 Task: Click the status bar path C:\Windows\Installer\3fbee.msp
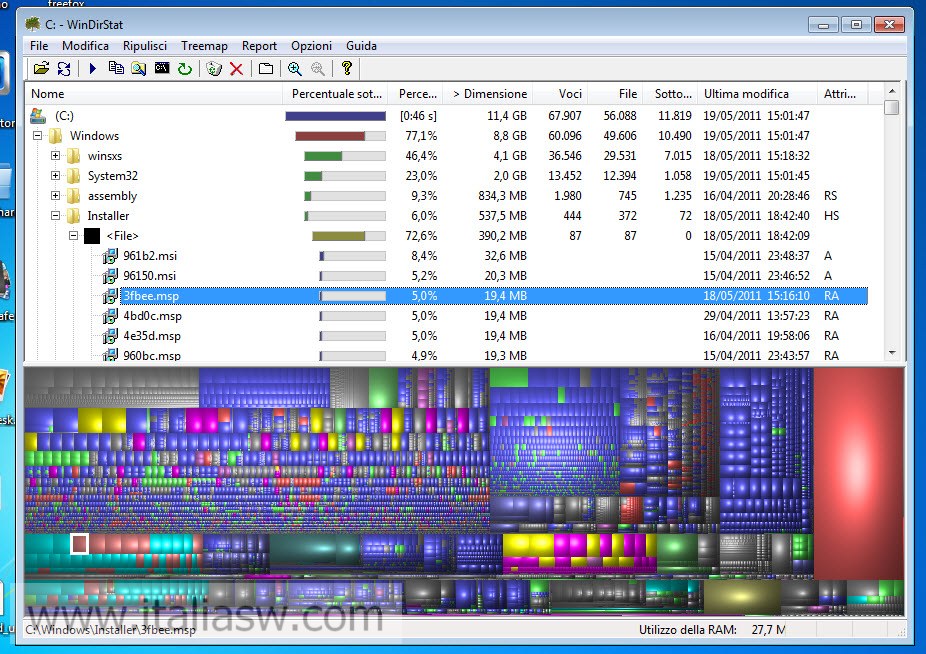(x=110, y=630)
